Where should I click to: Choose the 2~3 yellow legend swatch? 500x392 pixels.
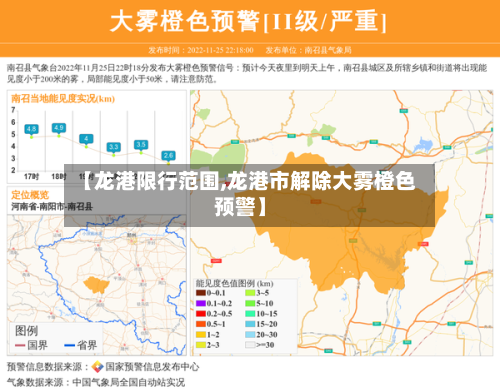point(201,345)
